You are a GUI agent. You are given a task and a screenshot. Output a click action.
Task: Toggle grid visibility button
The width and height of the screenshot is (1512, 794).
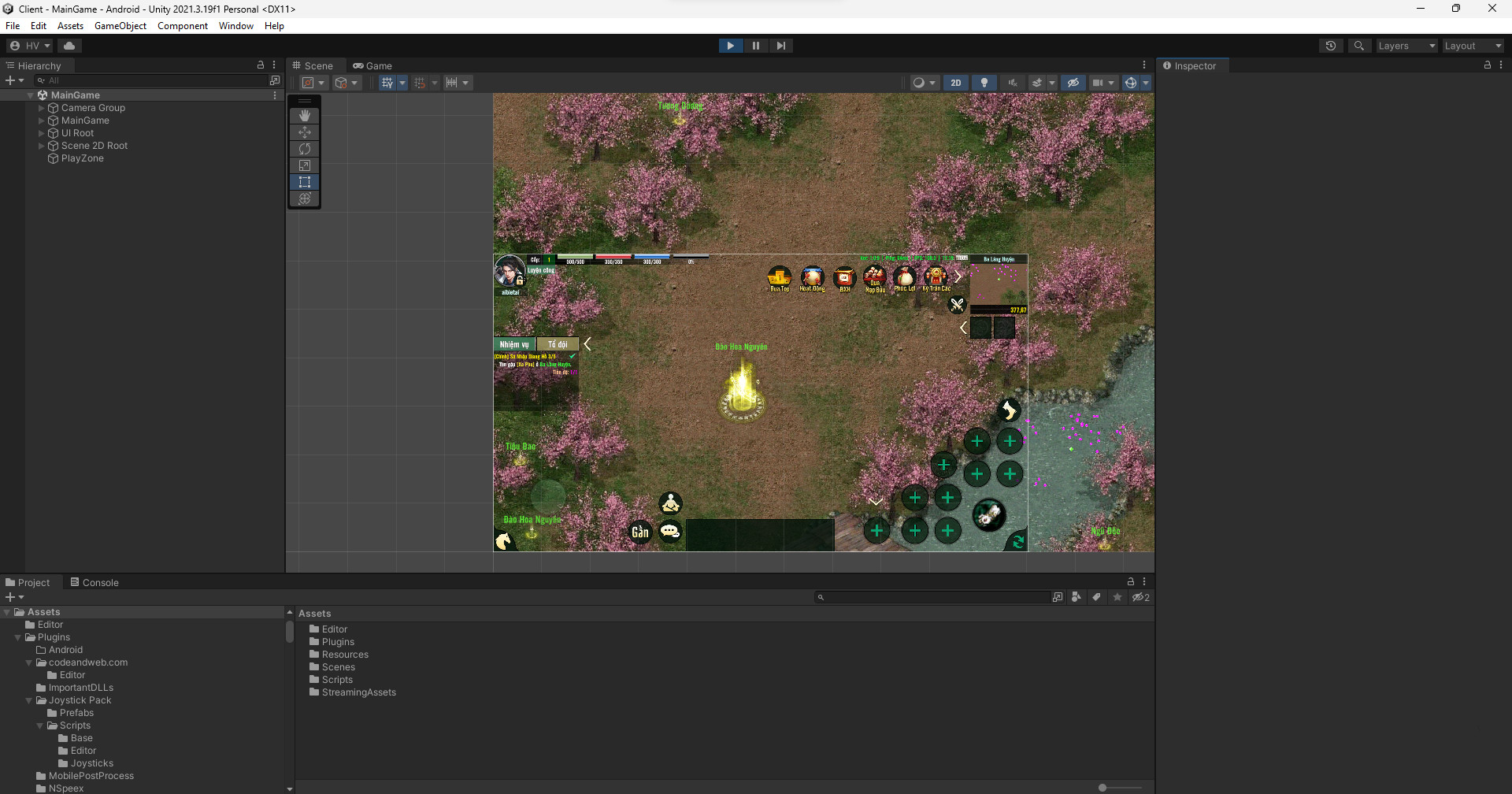coord(387,83)
